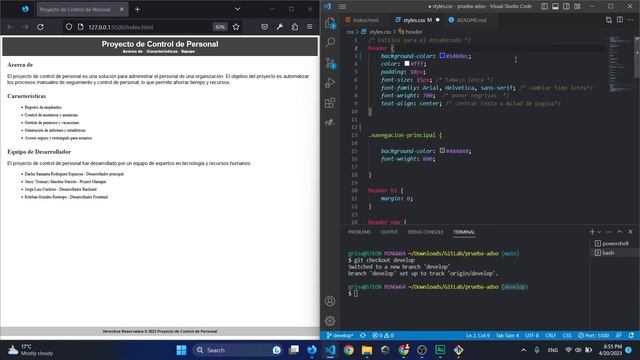Open launch profile dropdown beside new terminal
This screenshot has height=360, width=640.
599,232
